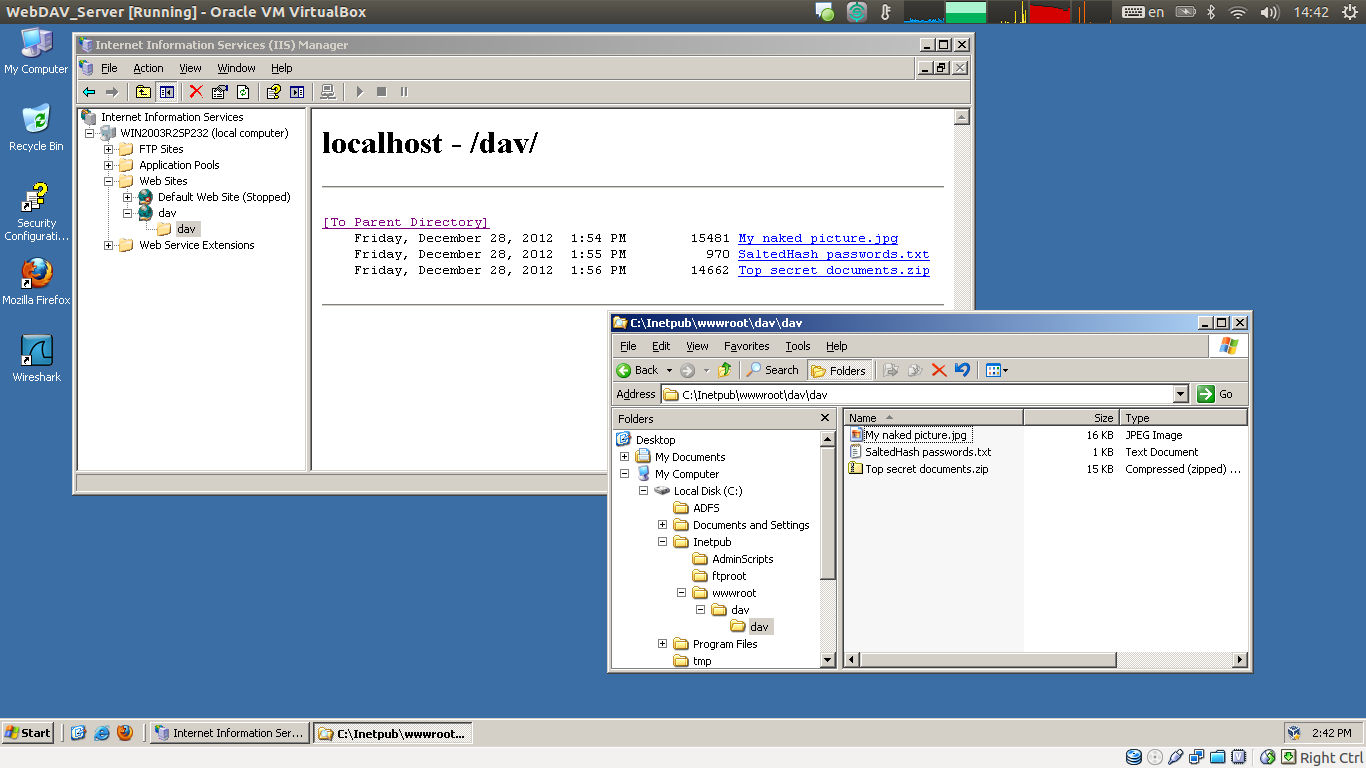Screen dimensions: 1366x768
Task: Sort by the Name column header
Action: [933, 418]
